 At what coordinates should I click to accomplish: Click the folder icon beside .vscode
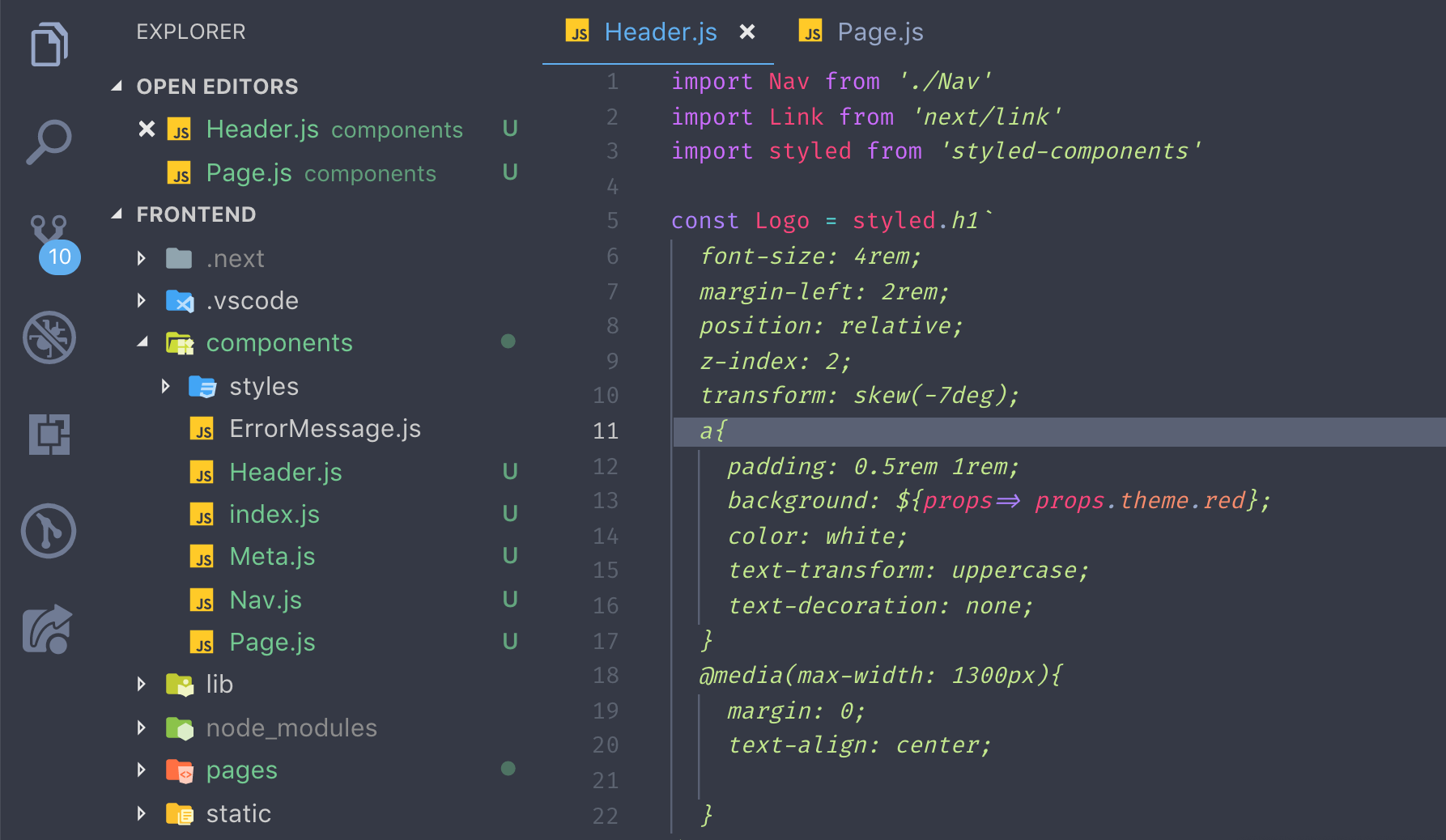tap(180, 300)
